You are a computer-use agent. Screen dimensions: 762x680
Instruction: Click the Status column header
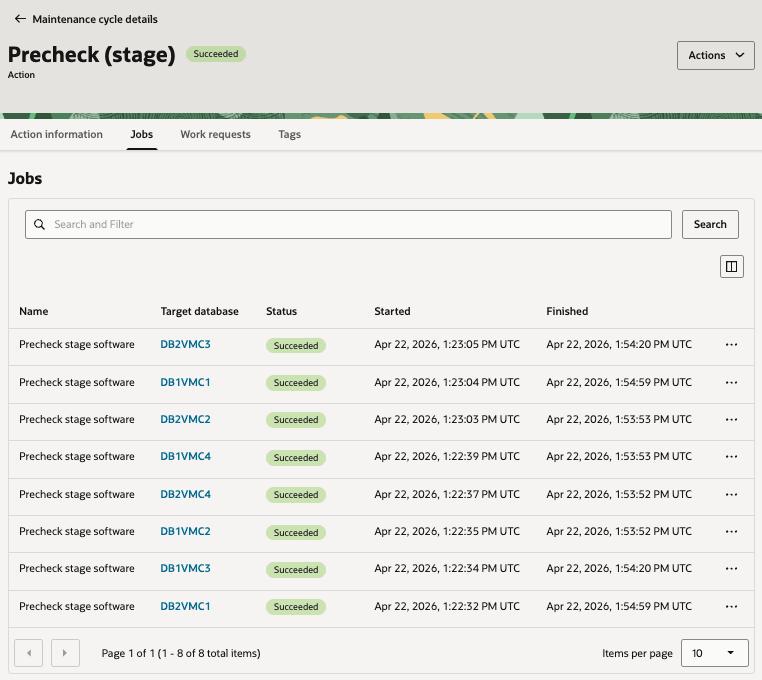281,311
